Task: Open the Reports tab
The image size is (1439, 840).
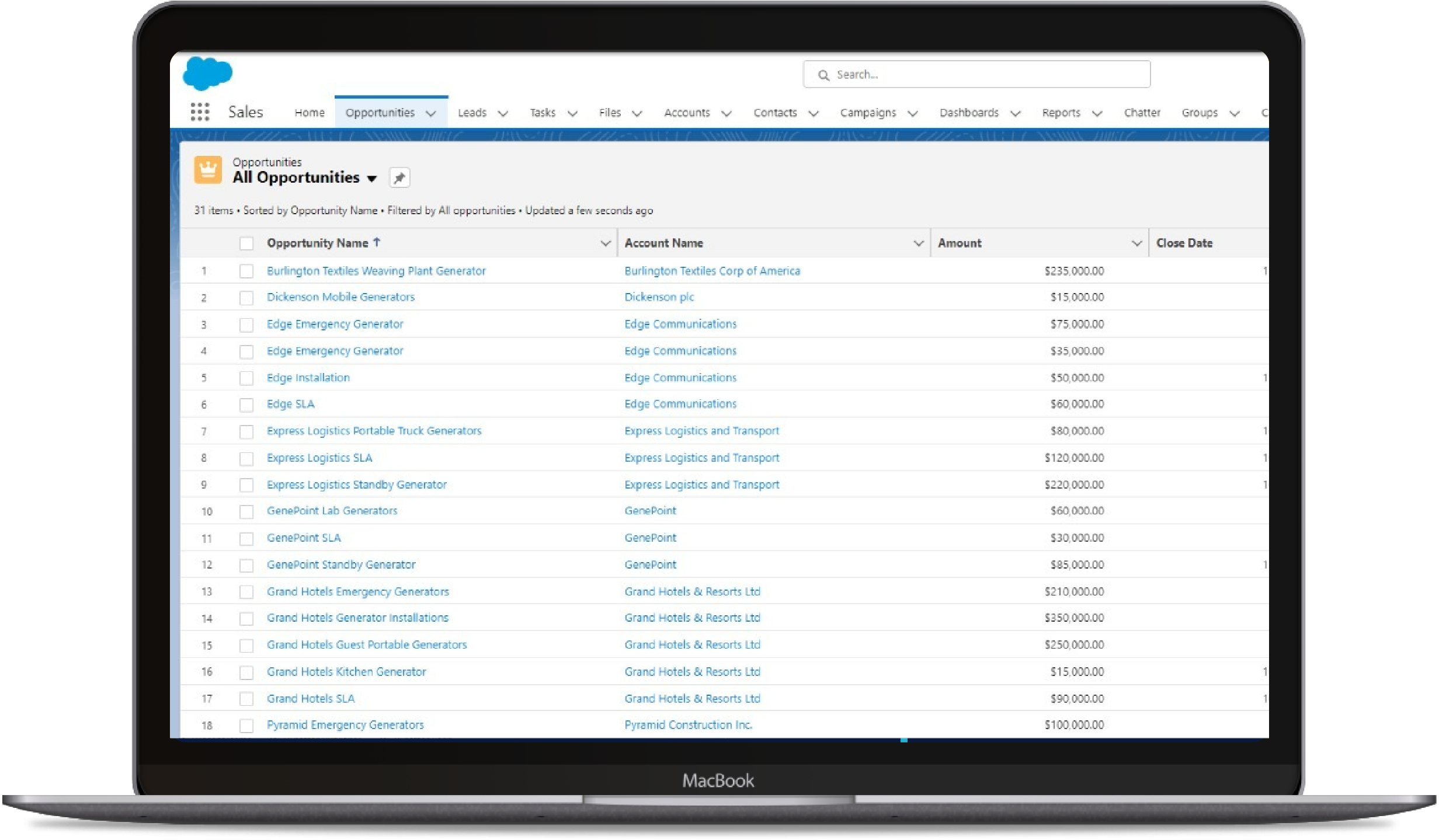Action: point(1061,113)
